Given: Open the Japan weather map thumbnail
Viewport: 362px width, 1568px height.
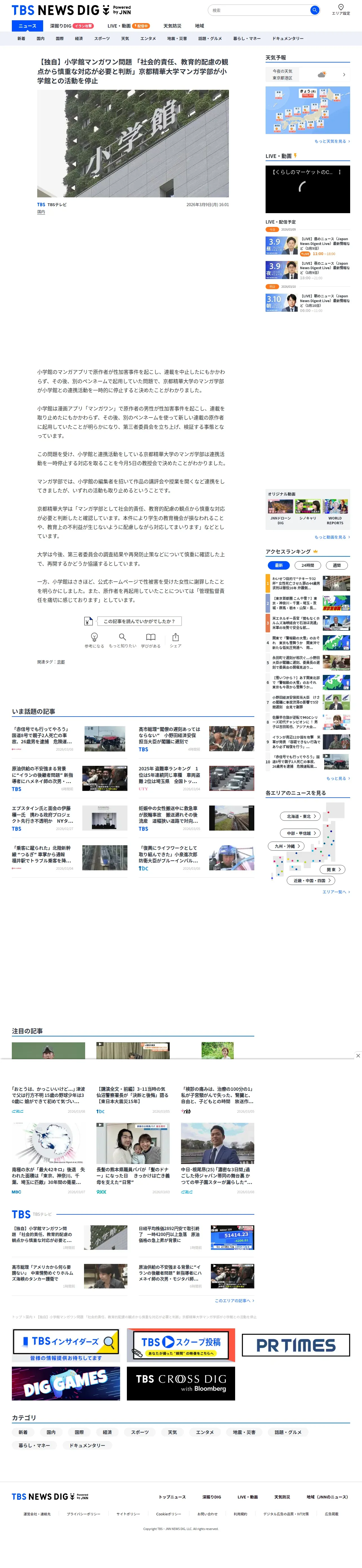Looking at the screenshot, I should click(308, 110).
